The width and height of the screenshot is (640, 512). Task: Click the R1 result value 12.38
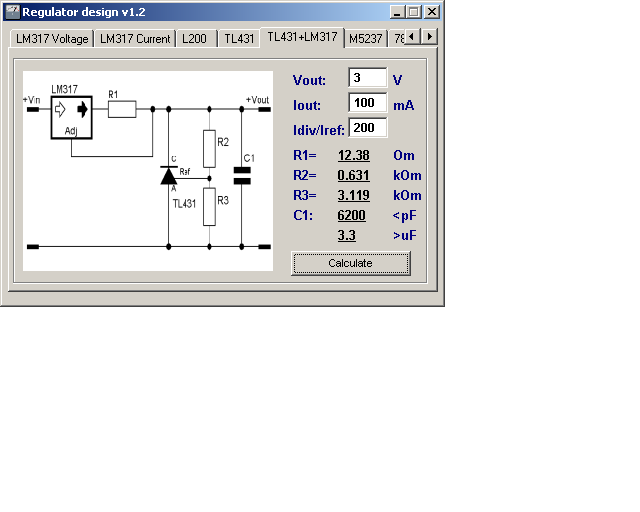click(x=354, y=155)
